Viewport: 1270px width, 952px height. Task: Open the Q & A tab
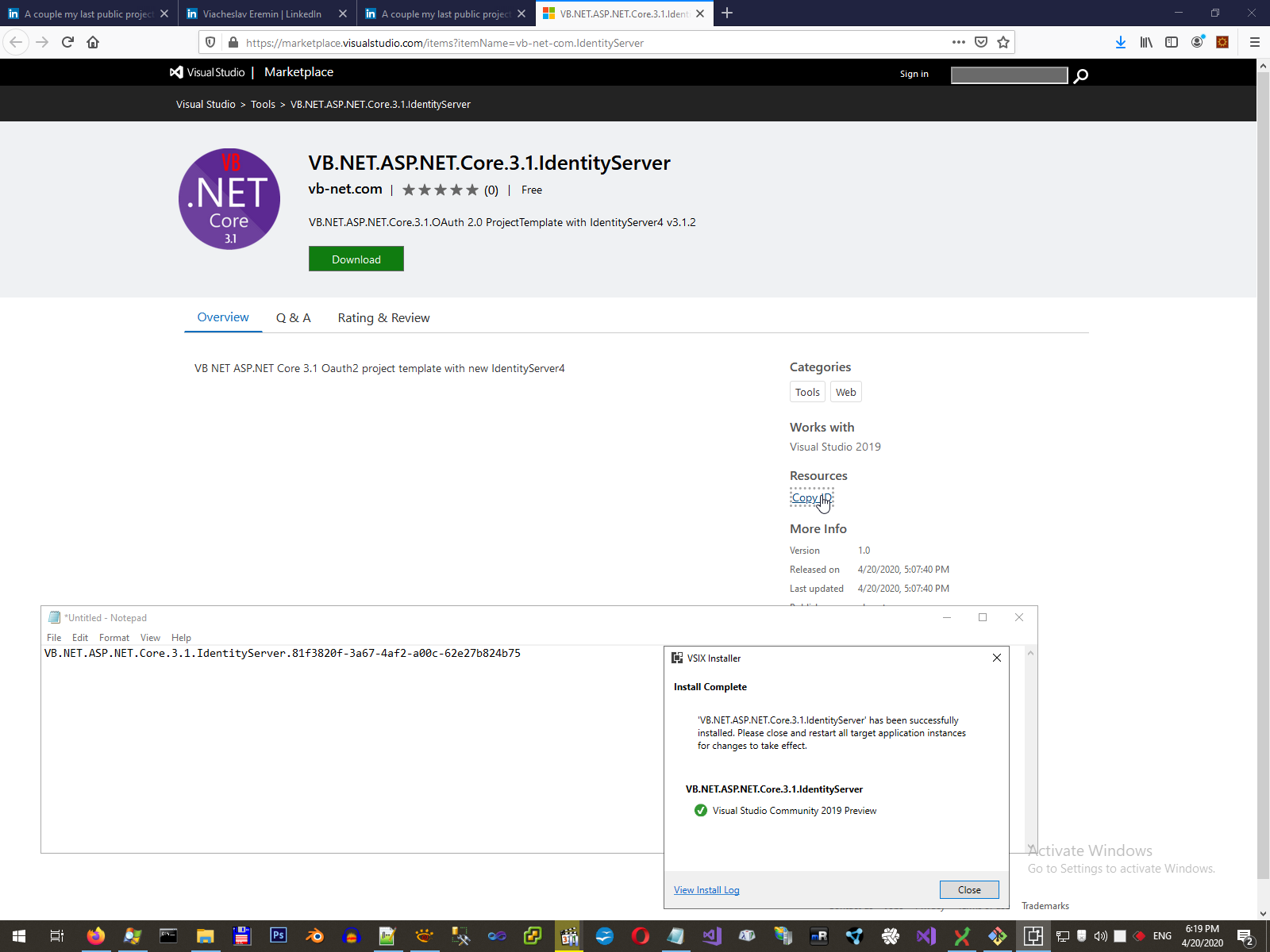294,318
